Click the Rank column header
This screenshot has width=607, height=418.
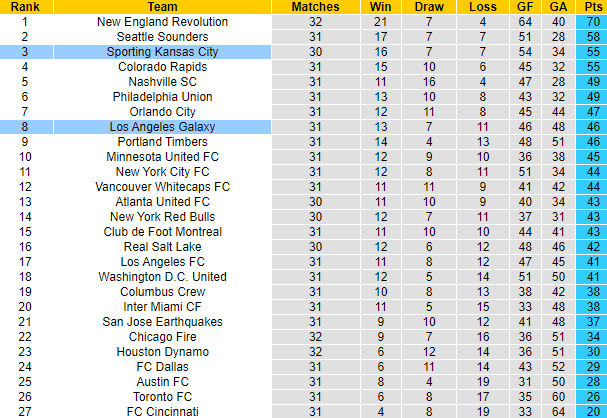[x=25, y=7]
